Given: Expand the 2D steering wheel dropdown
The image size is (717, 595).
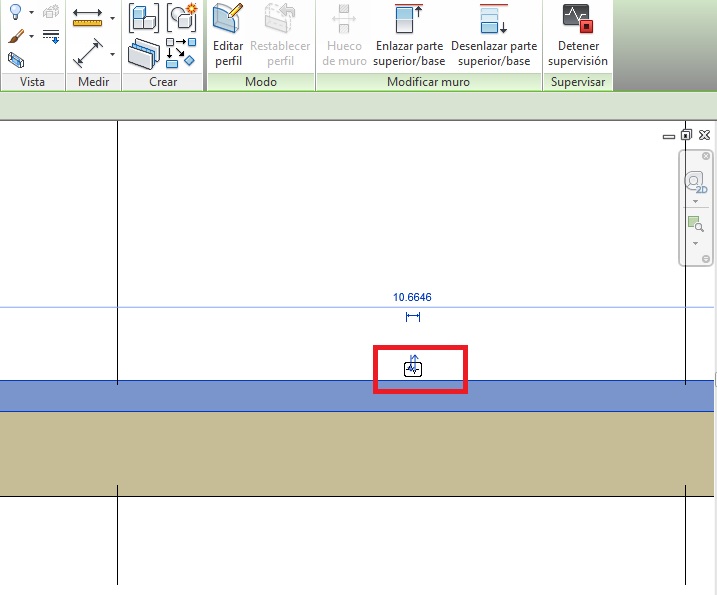Looking at the screenshot, I should tap(695, 201).
